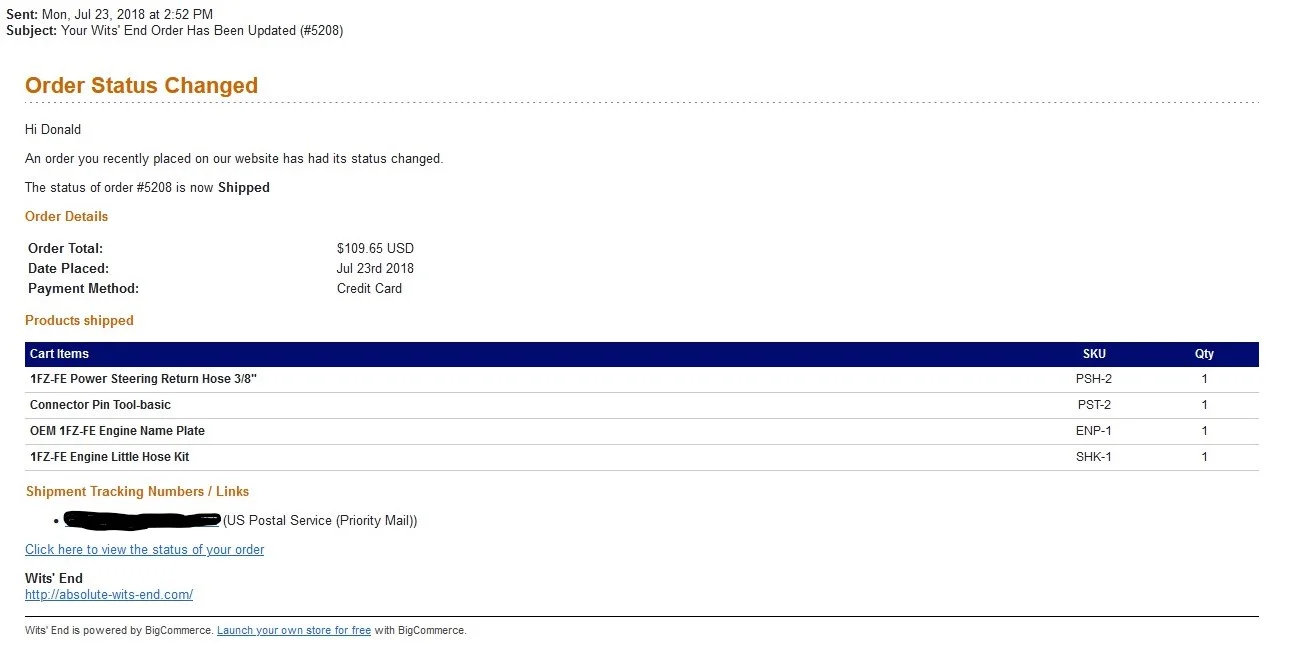The width and height of the screenshot is (1291, 651).
Task: Click the Qty column header
Action: pos(1203,354)
